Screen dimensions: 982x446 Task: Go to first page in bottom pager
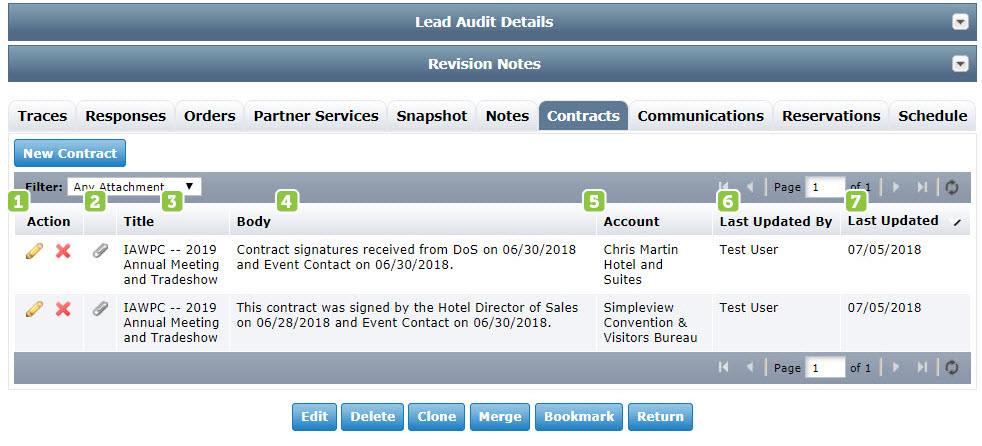pos(724,368)
